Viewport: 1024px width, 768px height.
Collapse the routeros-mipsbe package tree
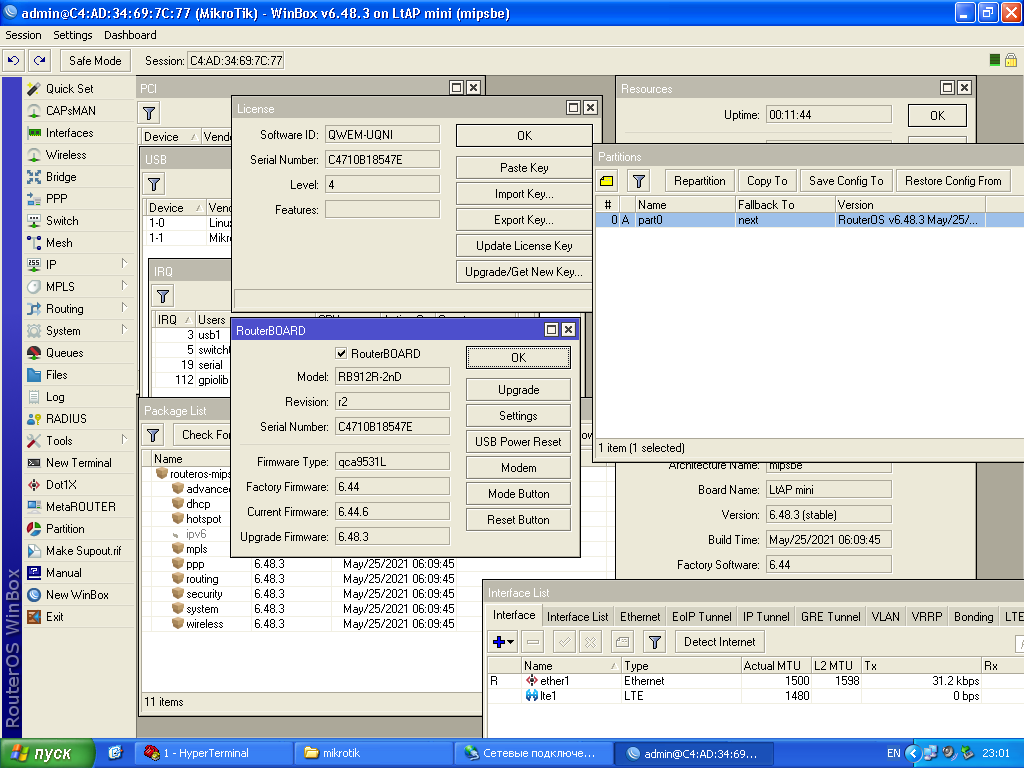(x=161, y=473)
